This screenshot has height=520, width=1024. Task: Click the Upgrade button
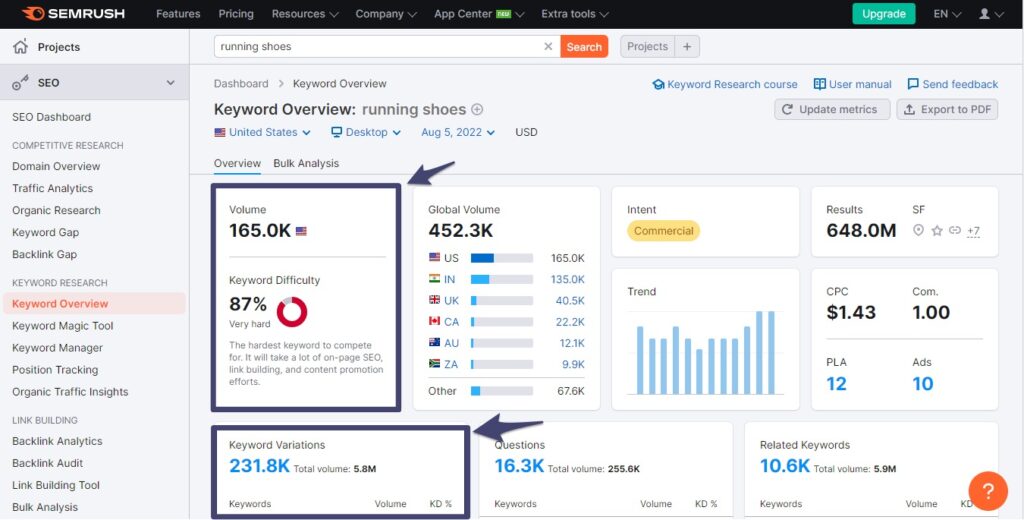884,14
